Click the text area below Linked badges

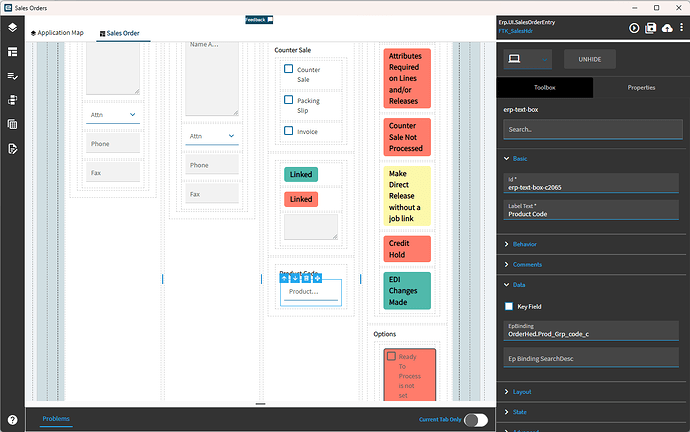[311, 227]
